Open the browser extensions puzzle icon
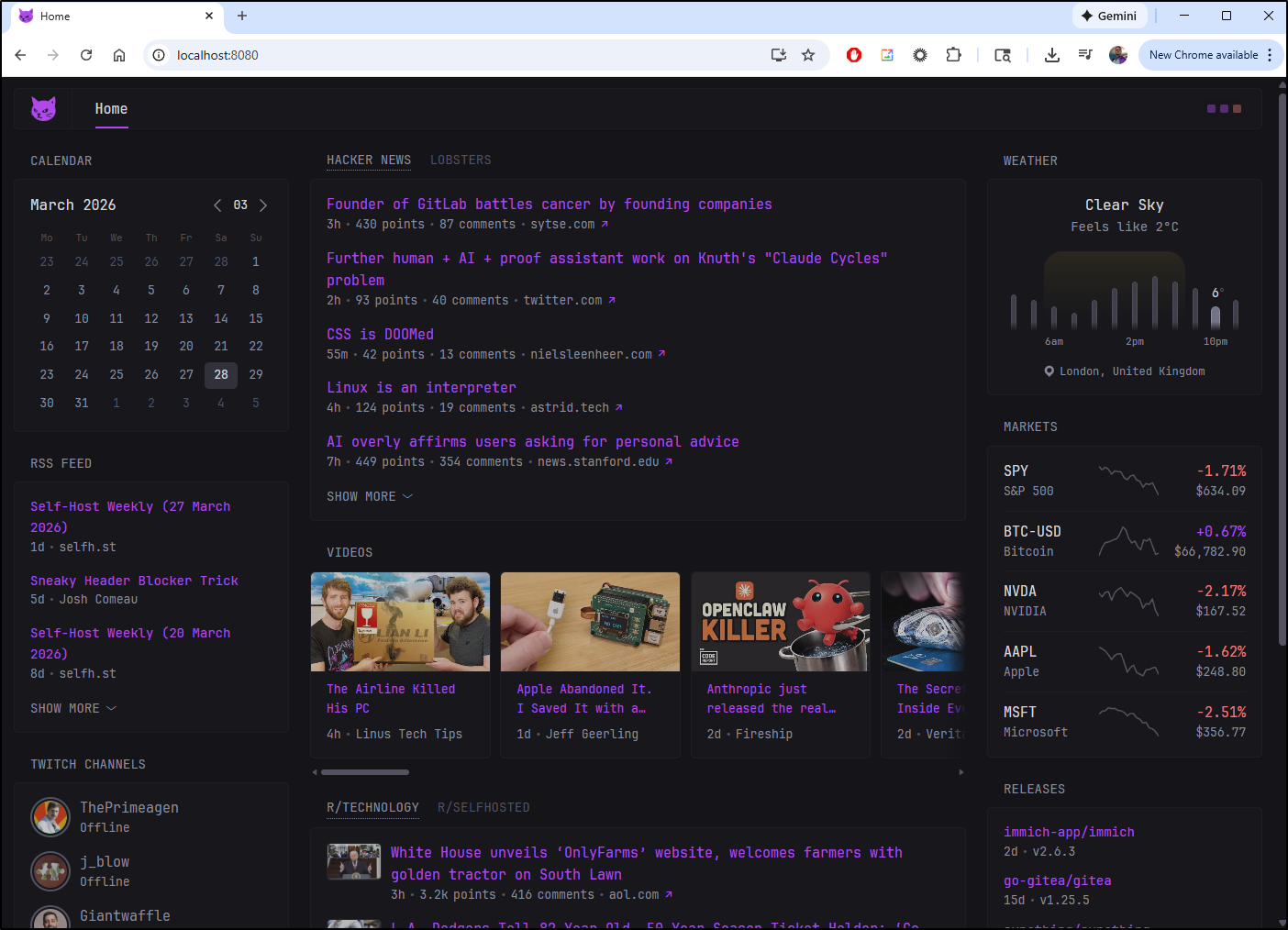The image size is (1288, 930). tap(953, 55)
